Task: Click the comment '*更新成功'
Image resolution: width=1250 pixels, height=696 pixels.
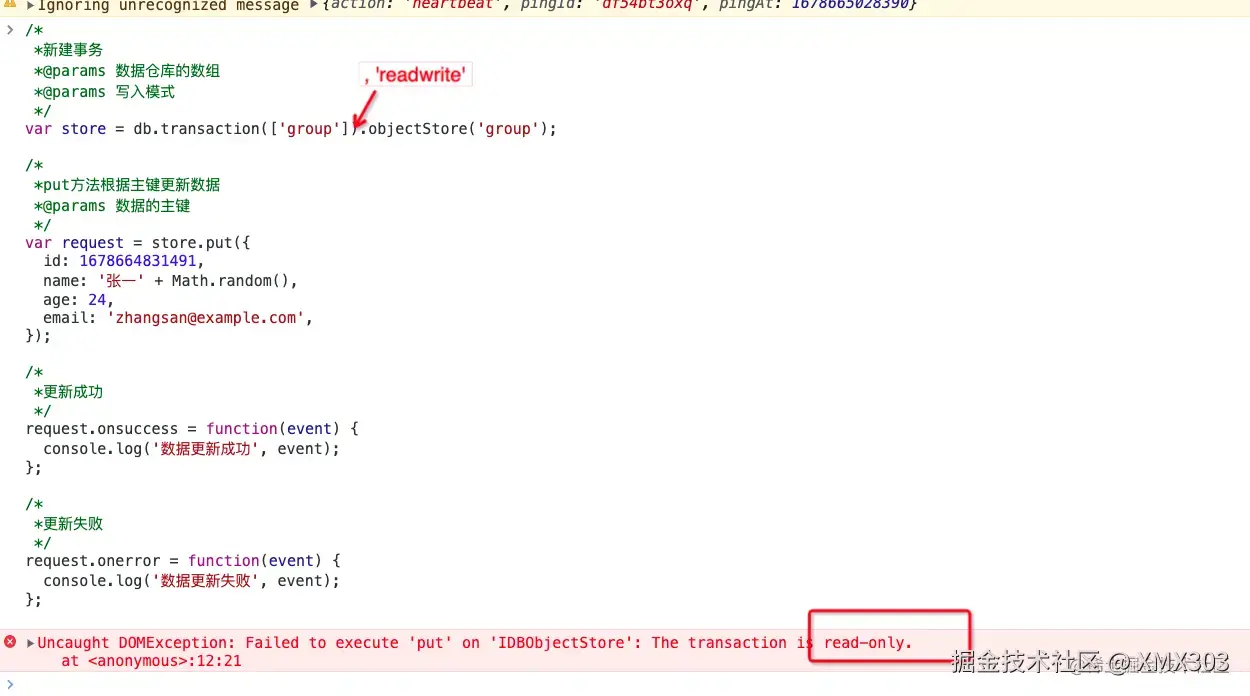Action: 69,392
